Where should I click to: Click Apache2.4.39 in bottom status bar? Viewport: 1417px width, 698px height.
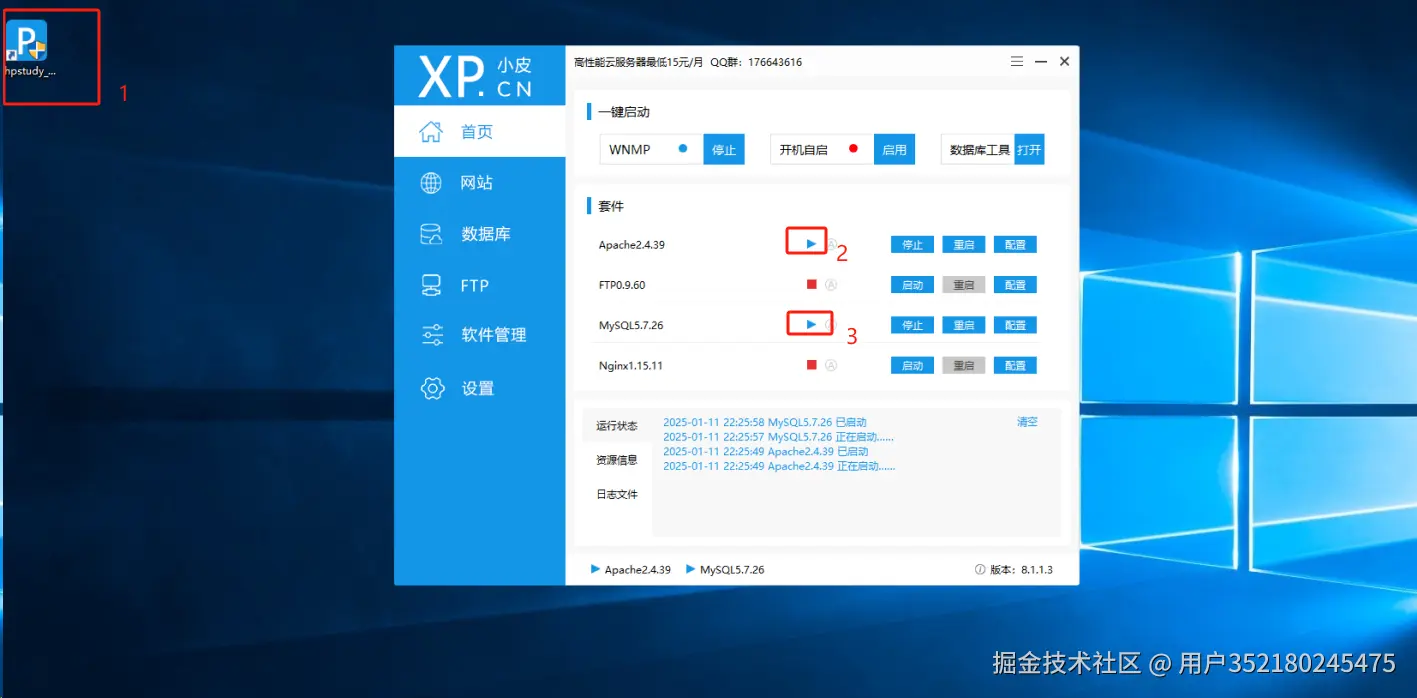pyautogui.click(x=631, y=570)
